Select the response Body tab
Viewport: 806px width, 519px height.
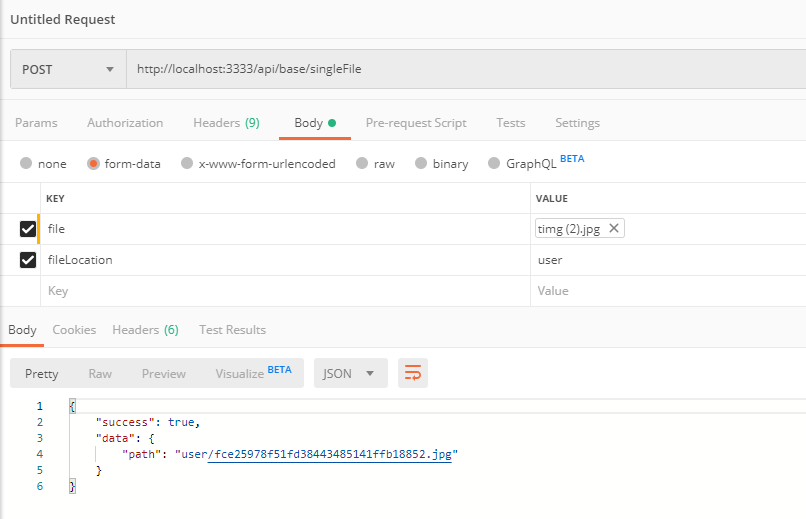(22, 330)
